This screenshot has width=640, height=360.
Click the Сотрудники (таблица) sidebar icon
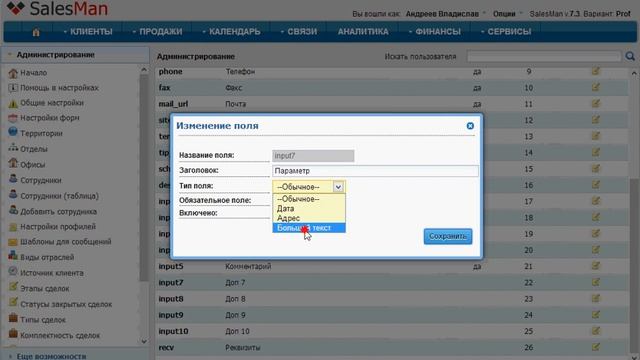[13, 195]
